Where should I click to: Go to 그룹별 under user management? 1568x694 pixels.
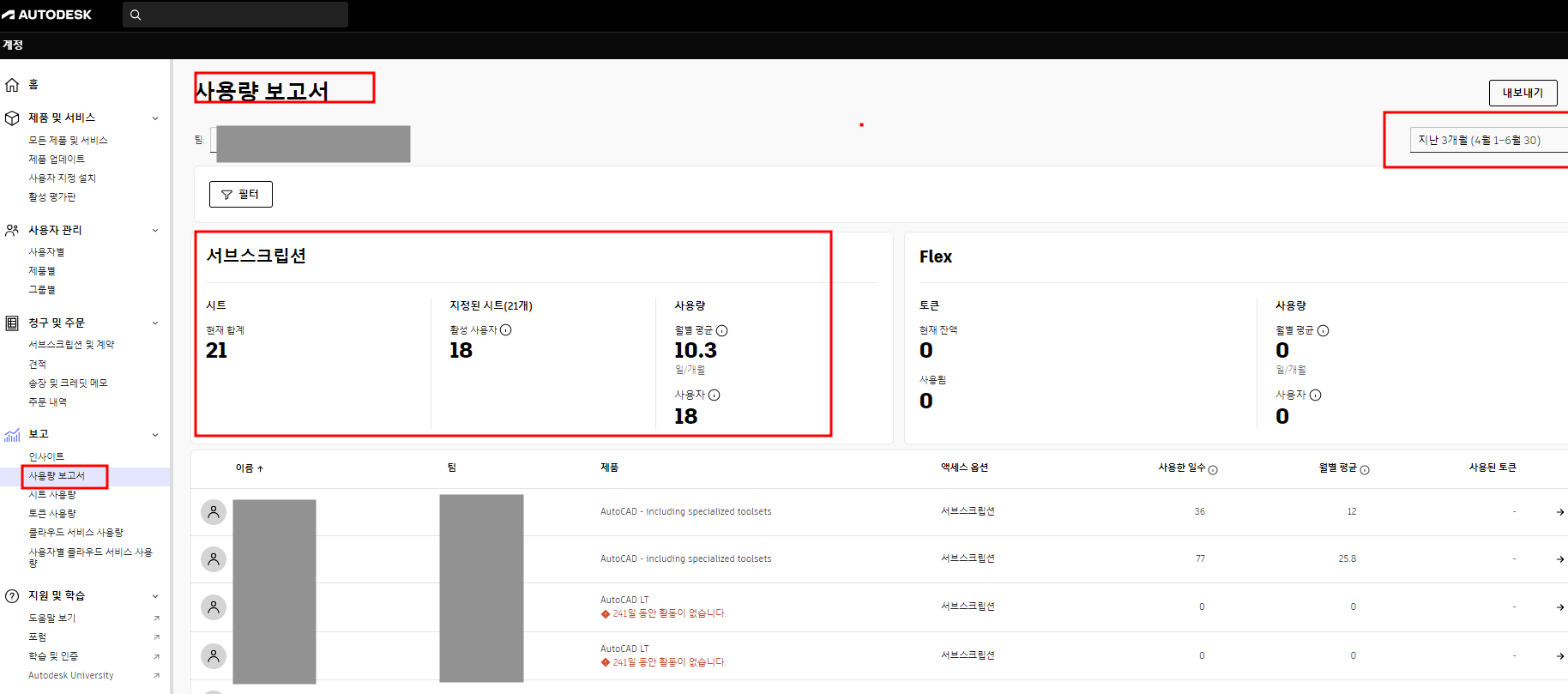[42, 290]
